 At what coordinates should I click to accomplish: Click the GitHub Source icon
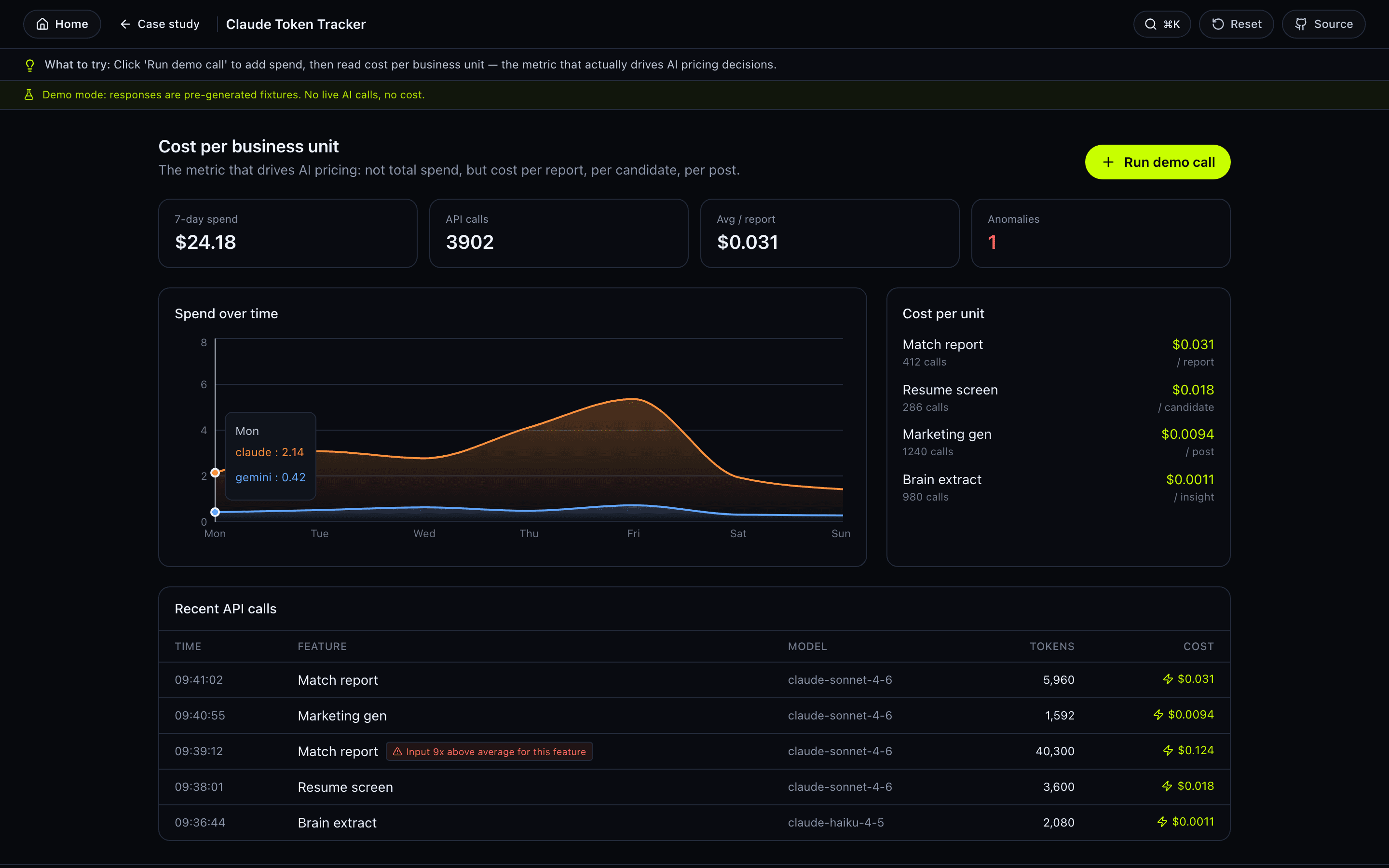point(1301,24)
